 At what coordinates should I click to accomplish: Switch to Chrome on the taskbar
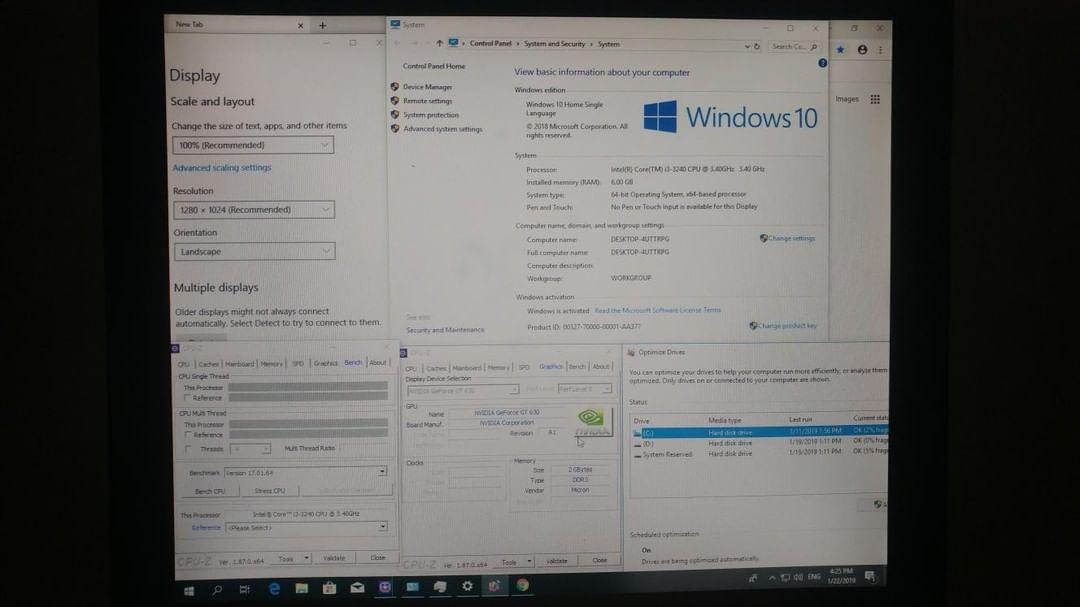tap(523, 585)
